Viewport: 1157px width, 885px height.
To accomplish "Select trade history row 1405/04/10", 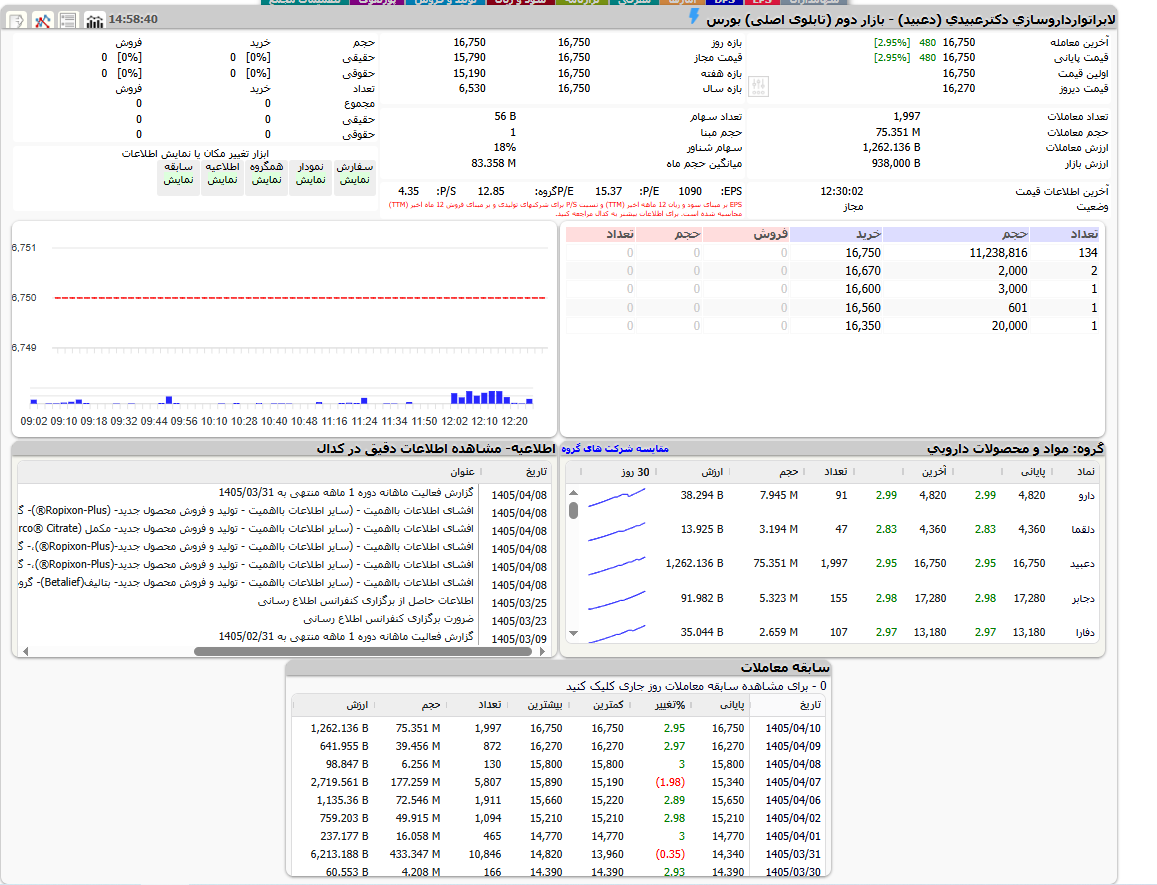I will pos(558,728).
